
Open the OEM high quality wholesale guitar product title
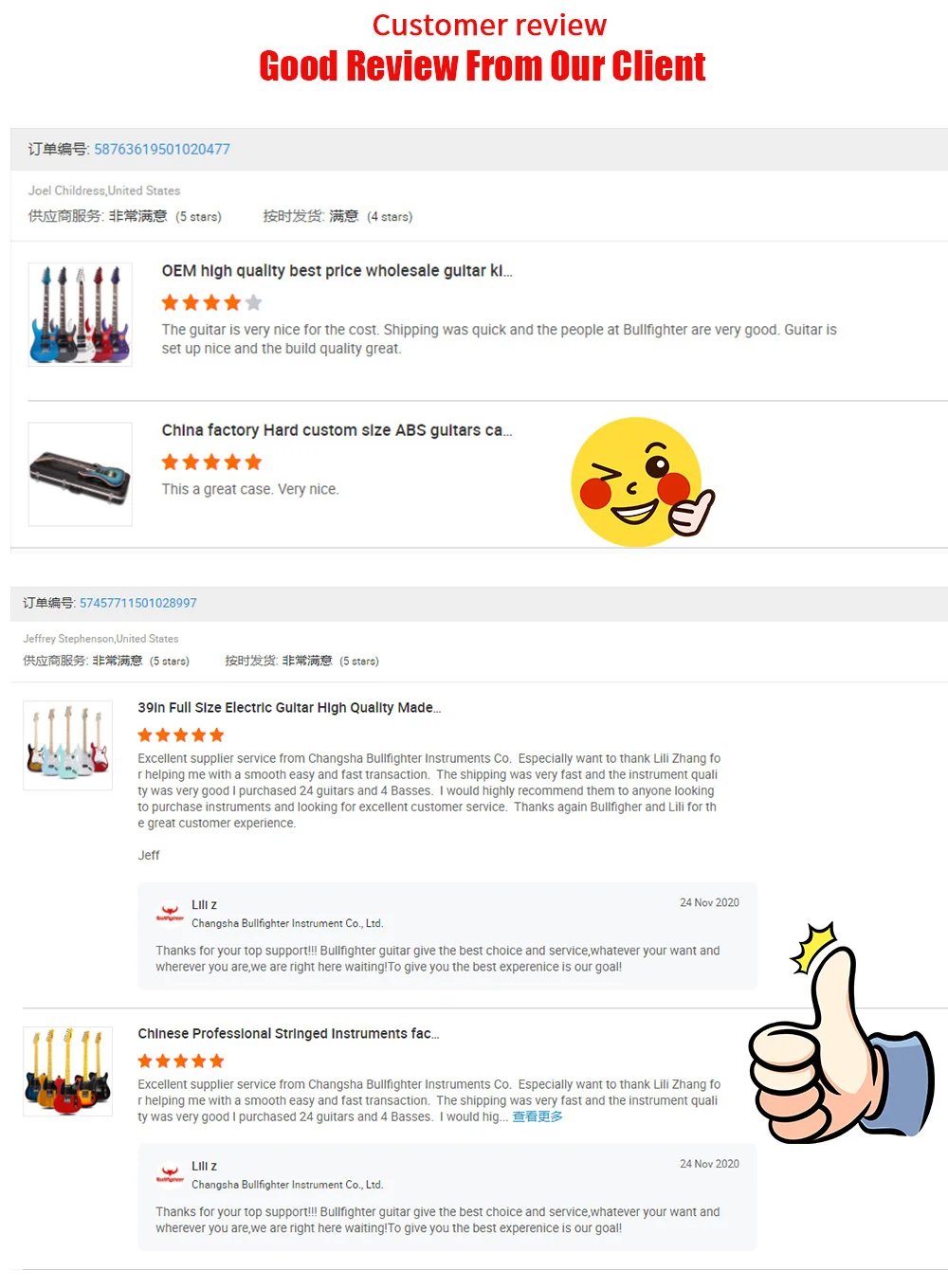coord(337,270)
